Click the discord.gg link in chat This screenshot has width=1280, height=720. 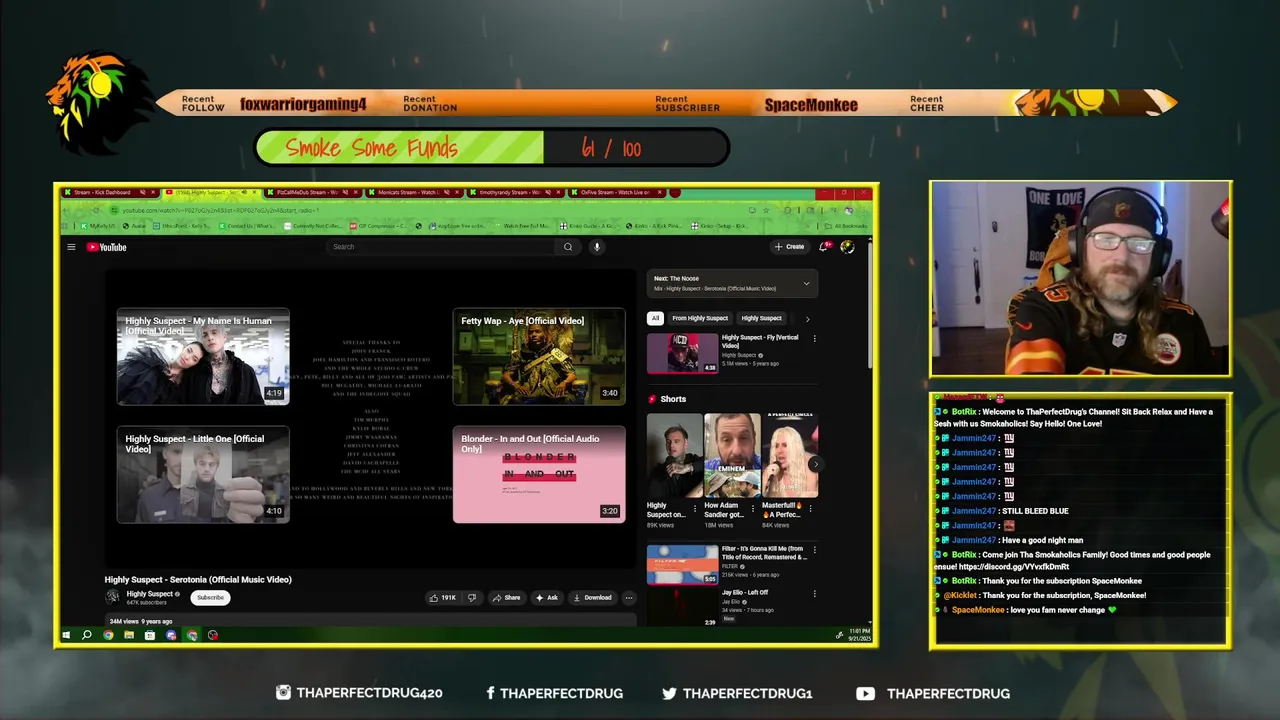tap(1013, 567)
